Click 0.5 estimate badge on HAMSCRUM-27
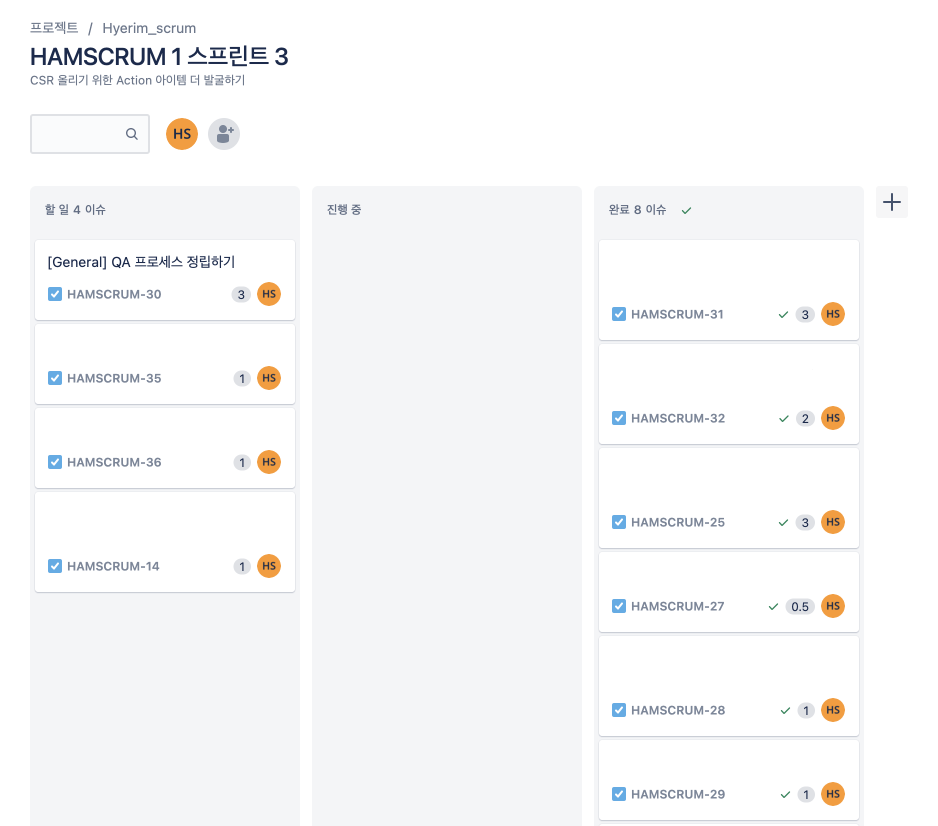This screenshot has height=826, width=938. (x=800, y=606)
